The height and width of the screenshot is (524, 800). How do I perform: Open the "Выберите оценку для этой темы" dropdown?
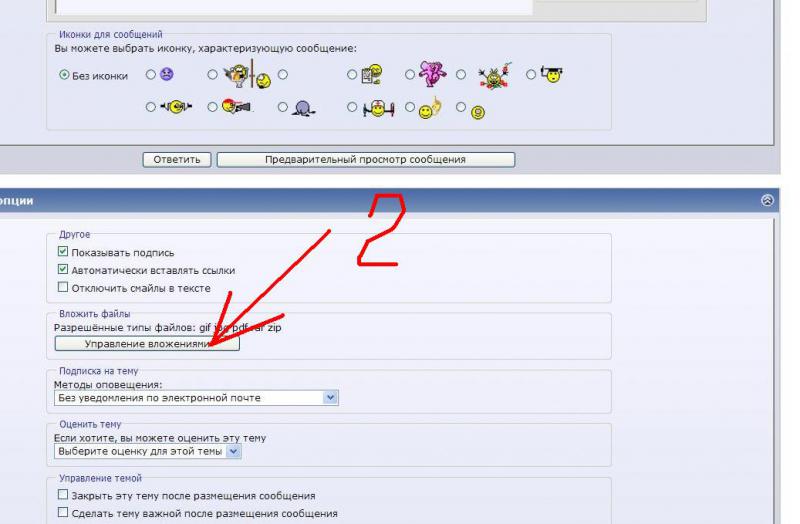[x=234, y=451]
